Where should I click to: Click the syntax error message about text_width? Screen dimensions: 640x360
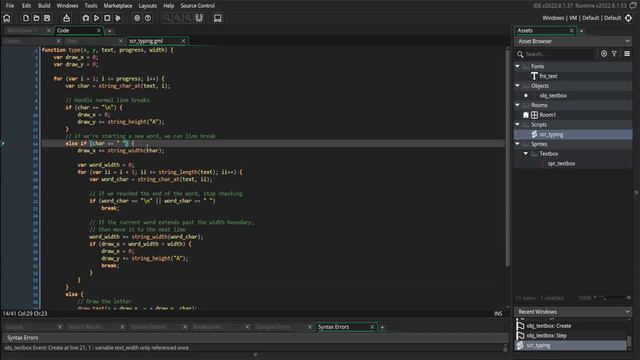(97, 348)
